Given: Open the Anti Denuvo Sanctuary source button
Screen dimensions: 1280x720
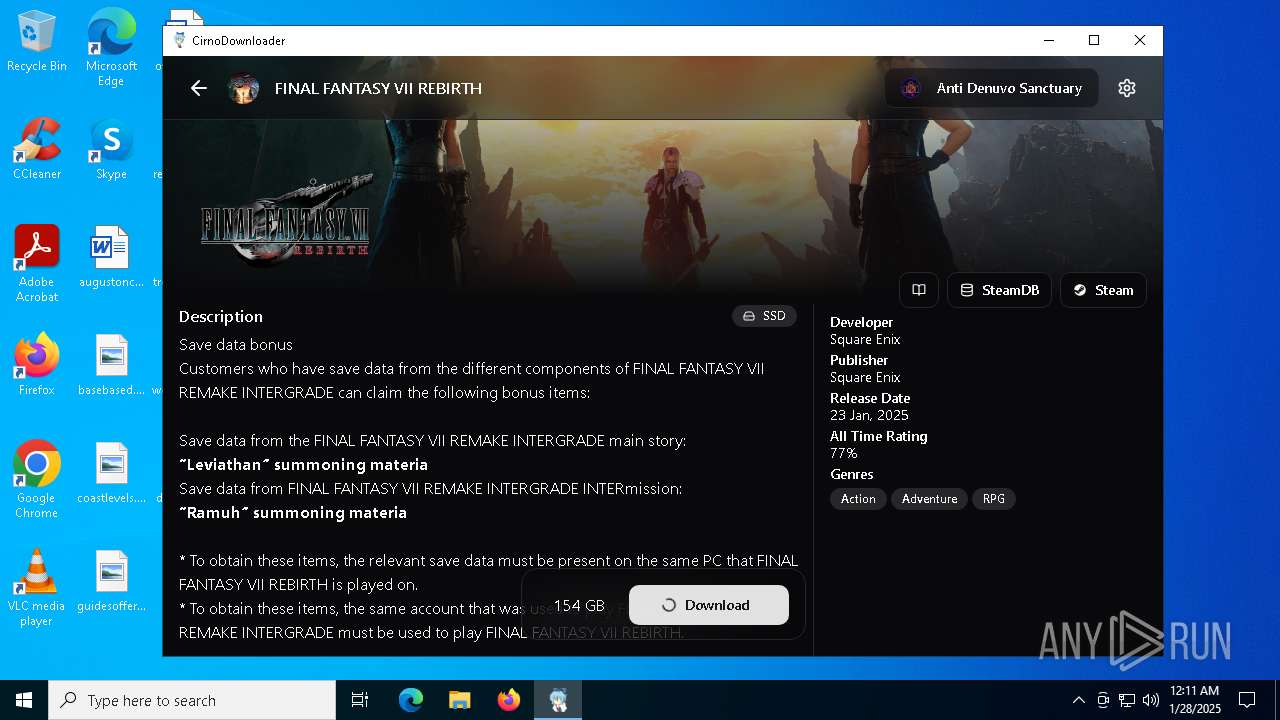Looking at the screenshot, I should click(x=991, y=88).
